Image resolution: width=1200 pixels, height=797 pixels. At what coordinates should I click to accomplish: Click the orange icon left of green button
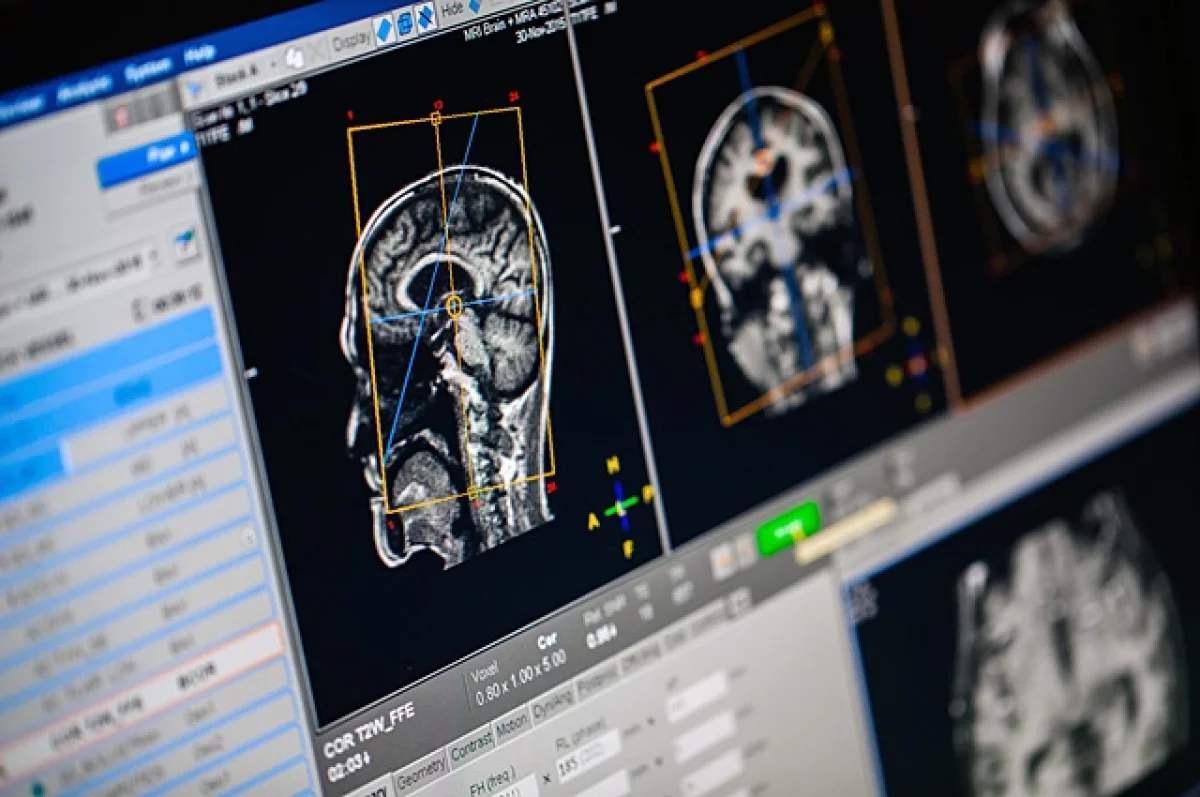coord(722,560)
